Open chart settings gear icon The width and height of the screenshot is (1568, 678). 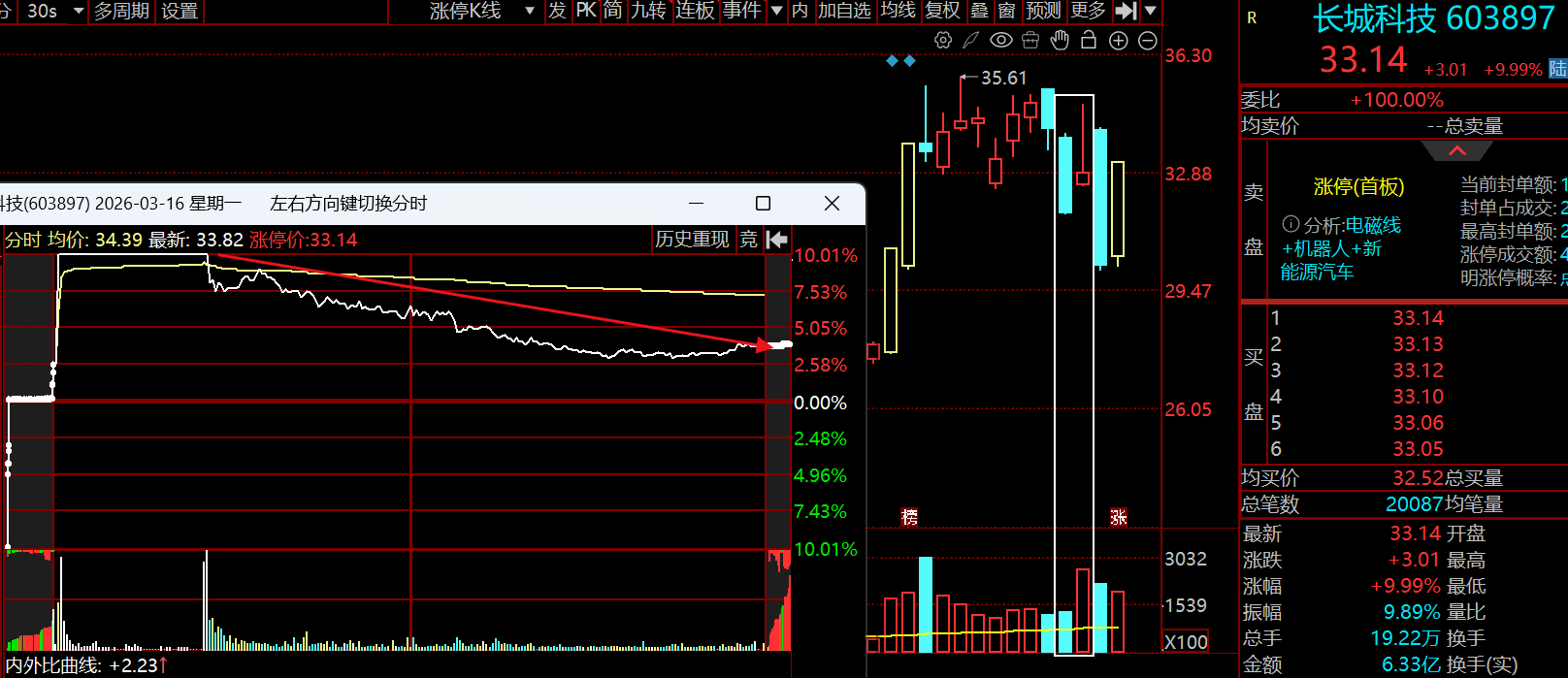[x=942, y=40]
